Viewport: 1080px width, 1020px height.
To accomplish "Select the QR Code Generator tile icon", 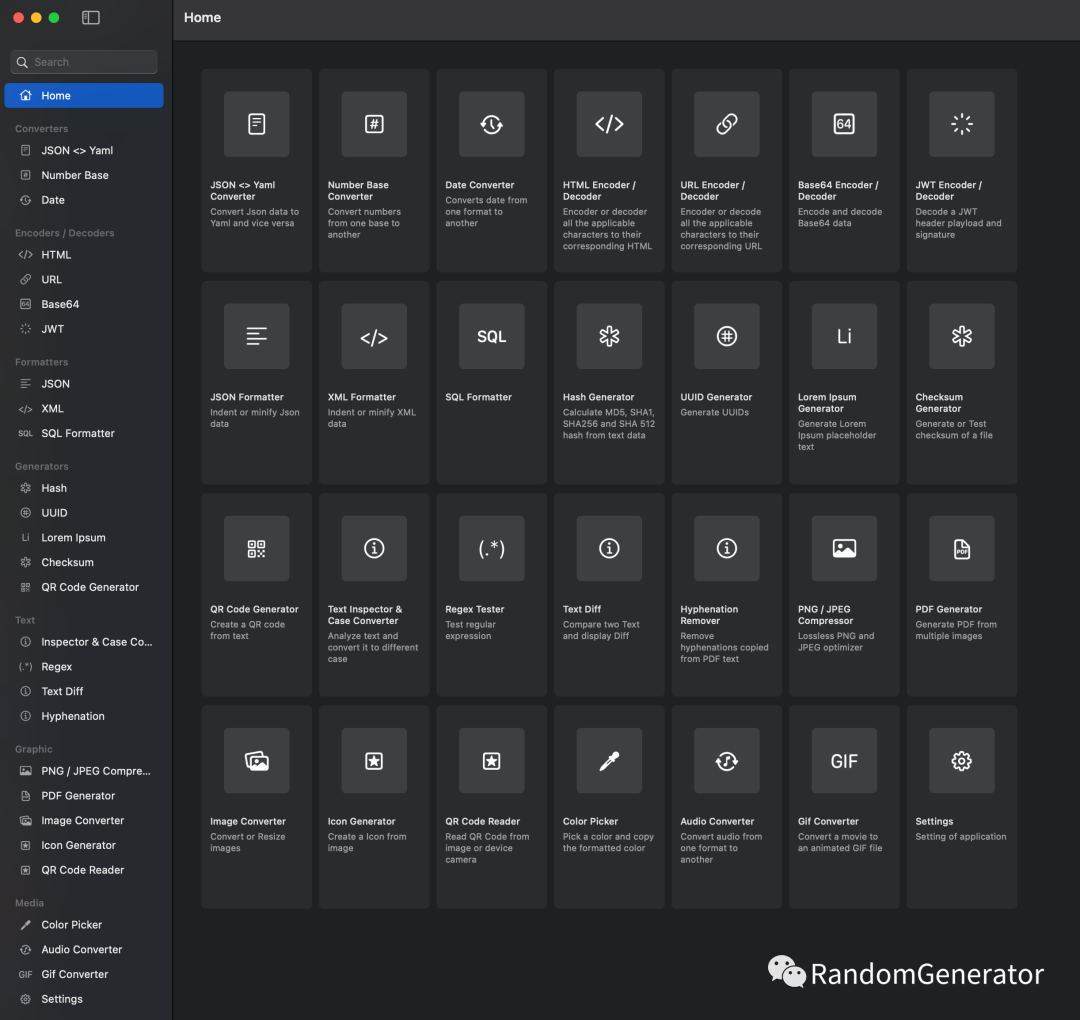I will pyautogui.click(x=257, y=548).
